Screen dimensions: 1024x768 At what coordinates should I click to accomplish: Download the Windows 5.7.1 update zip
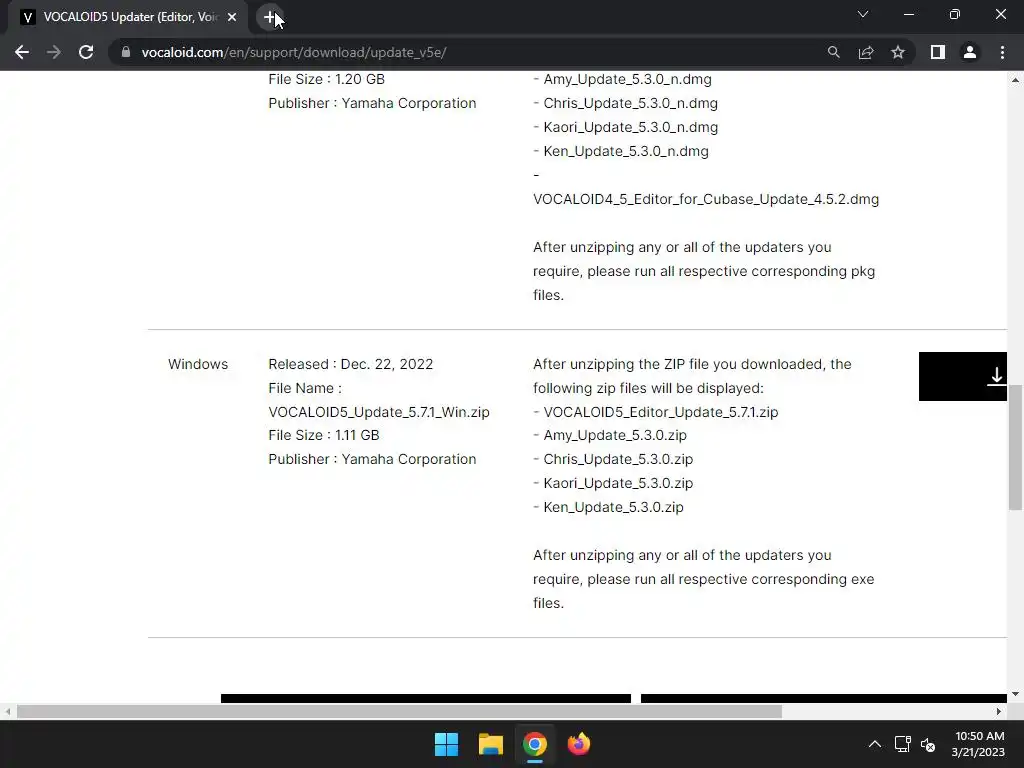(963, 376)
